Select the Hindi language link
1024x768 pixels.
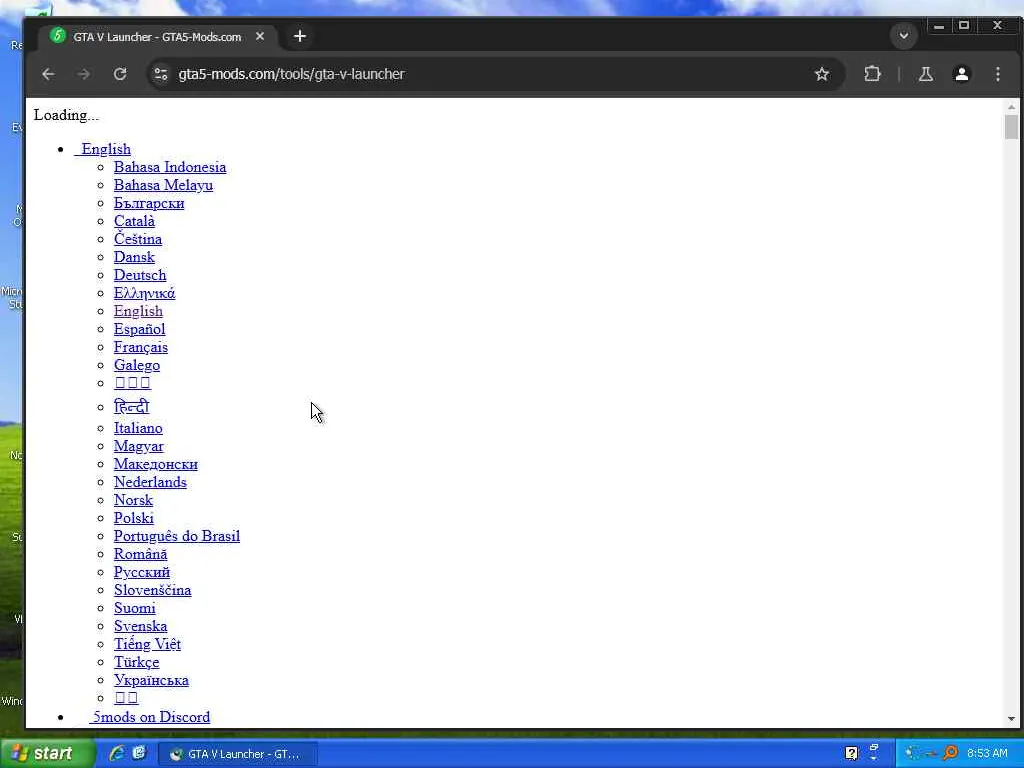click(131, 407)
